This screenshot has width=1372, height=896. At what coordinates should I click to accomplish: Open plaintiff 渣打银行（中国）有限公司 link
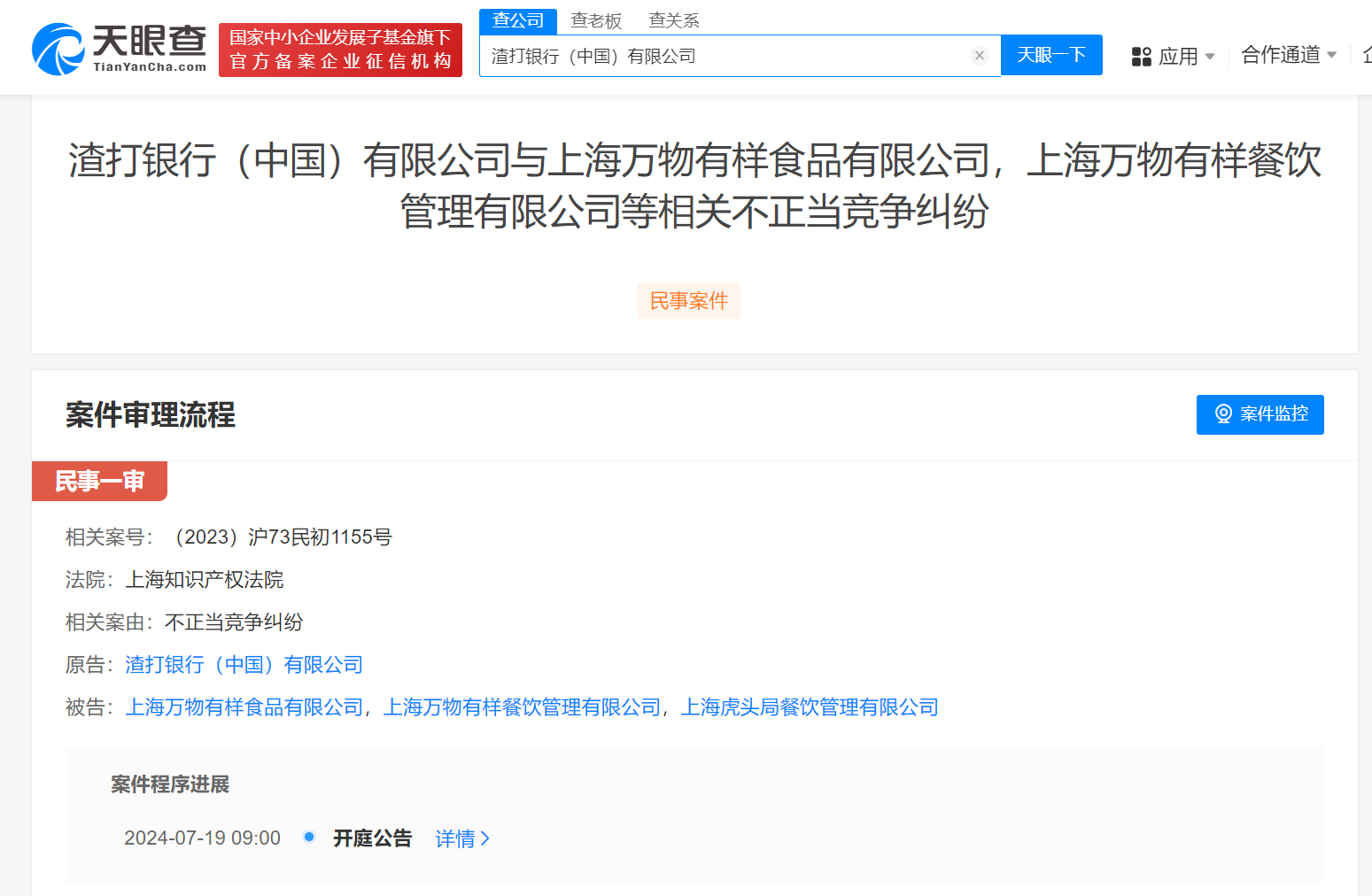pyautogui.click(x=244, y=665)
